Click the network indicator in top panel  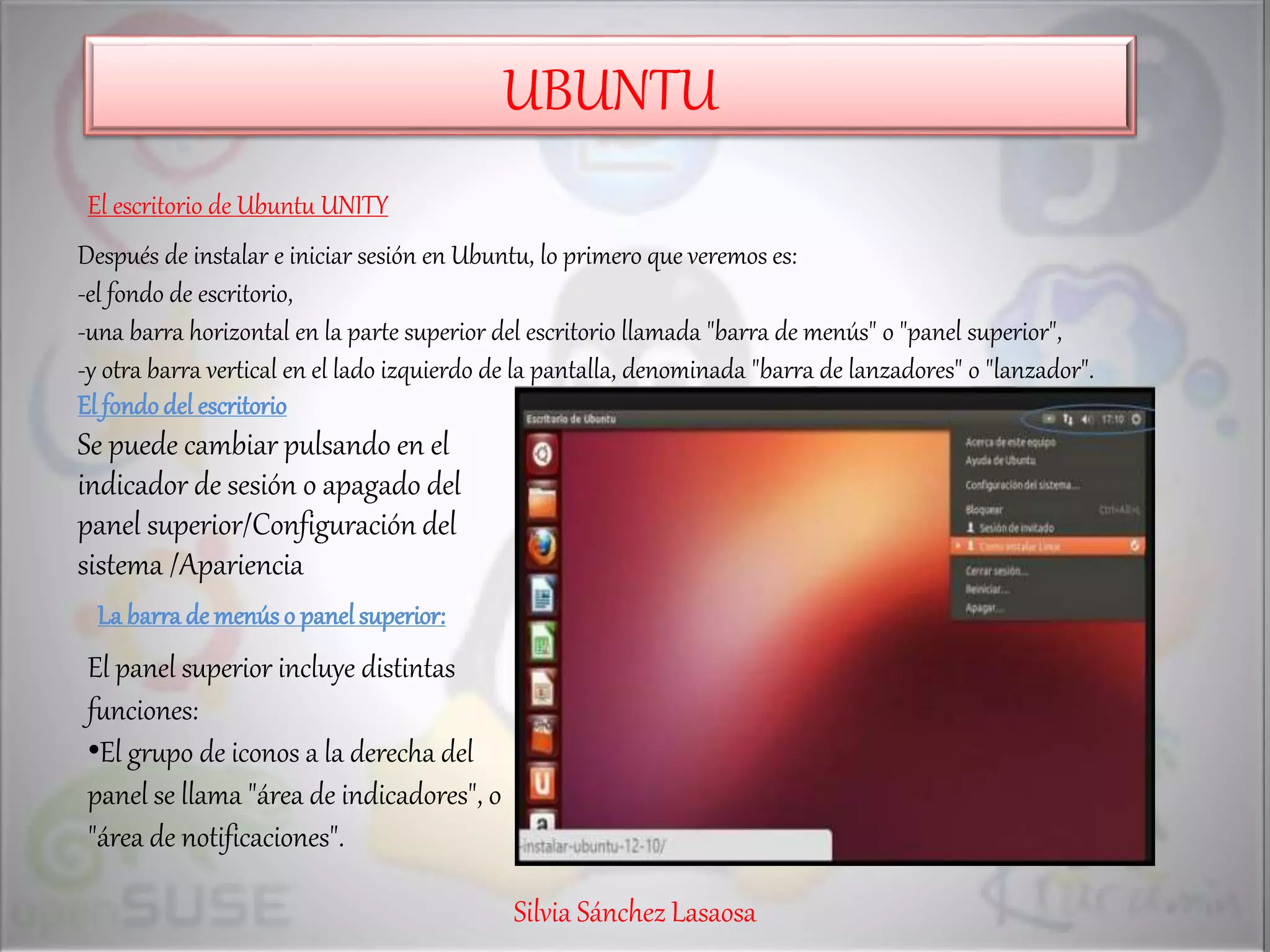coord(1067,420)
